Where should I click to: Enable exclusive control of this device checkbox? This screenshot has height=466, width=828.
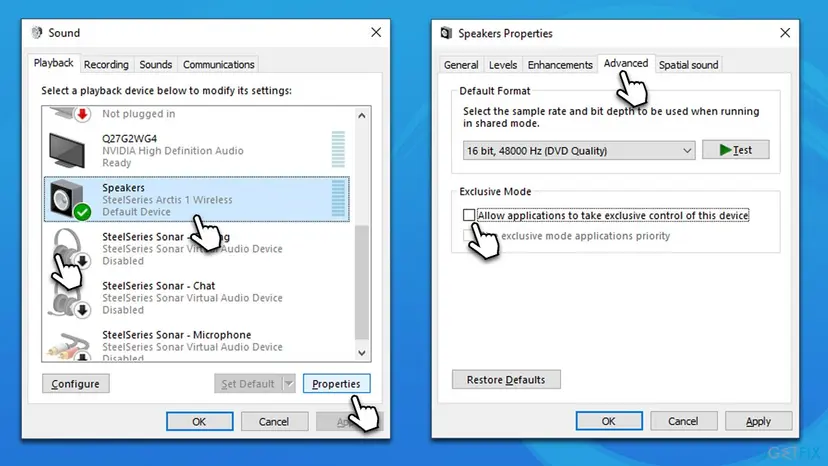(x=469, y=215)
